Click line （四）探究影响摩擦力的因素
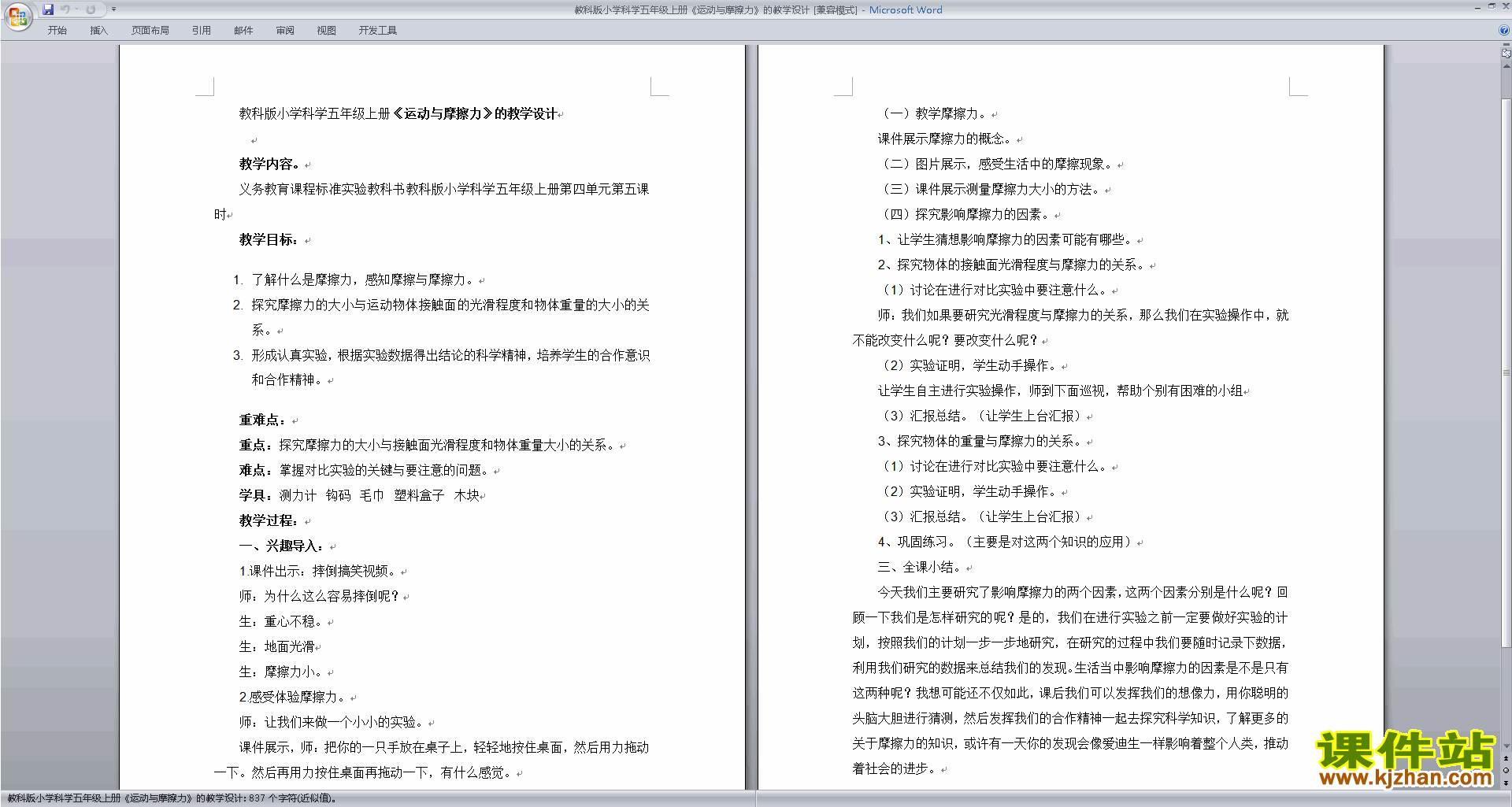The width and height of the screenshot is (1512, 807). 964,215
